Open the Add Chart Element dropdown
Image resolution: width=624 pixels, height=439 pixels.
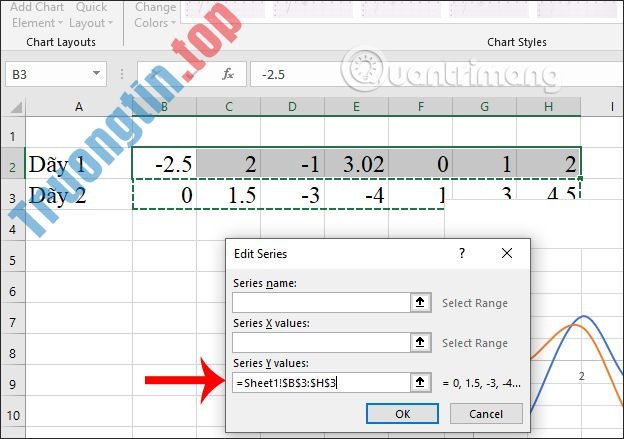tap(37, 15)
